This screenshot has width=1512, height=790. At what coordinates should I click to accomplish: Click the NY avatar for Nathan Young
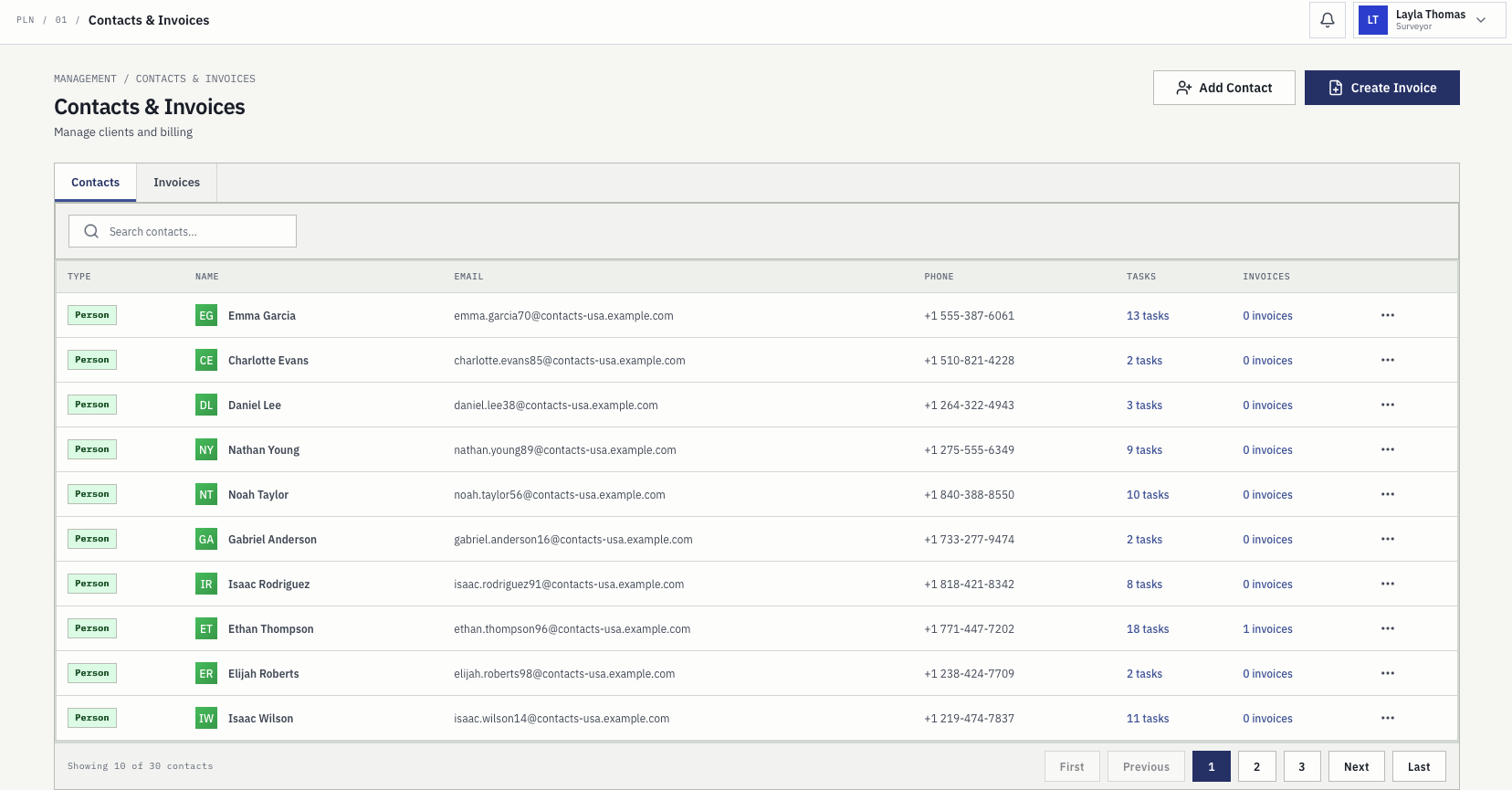[206, 449]
